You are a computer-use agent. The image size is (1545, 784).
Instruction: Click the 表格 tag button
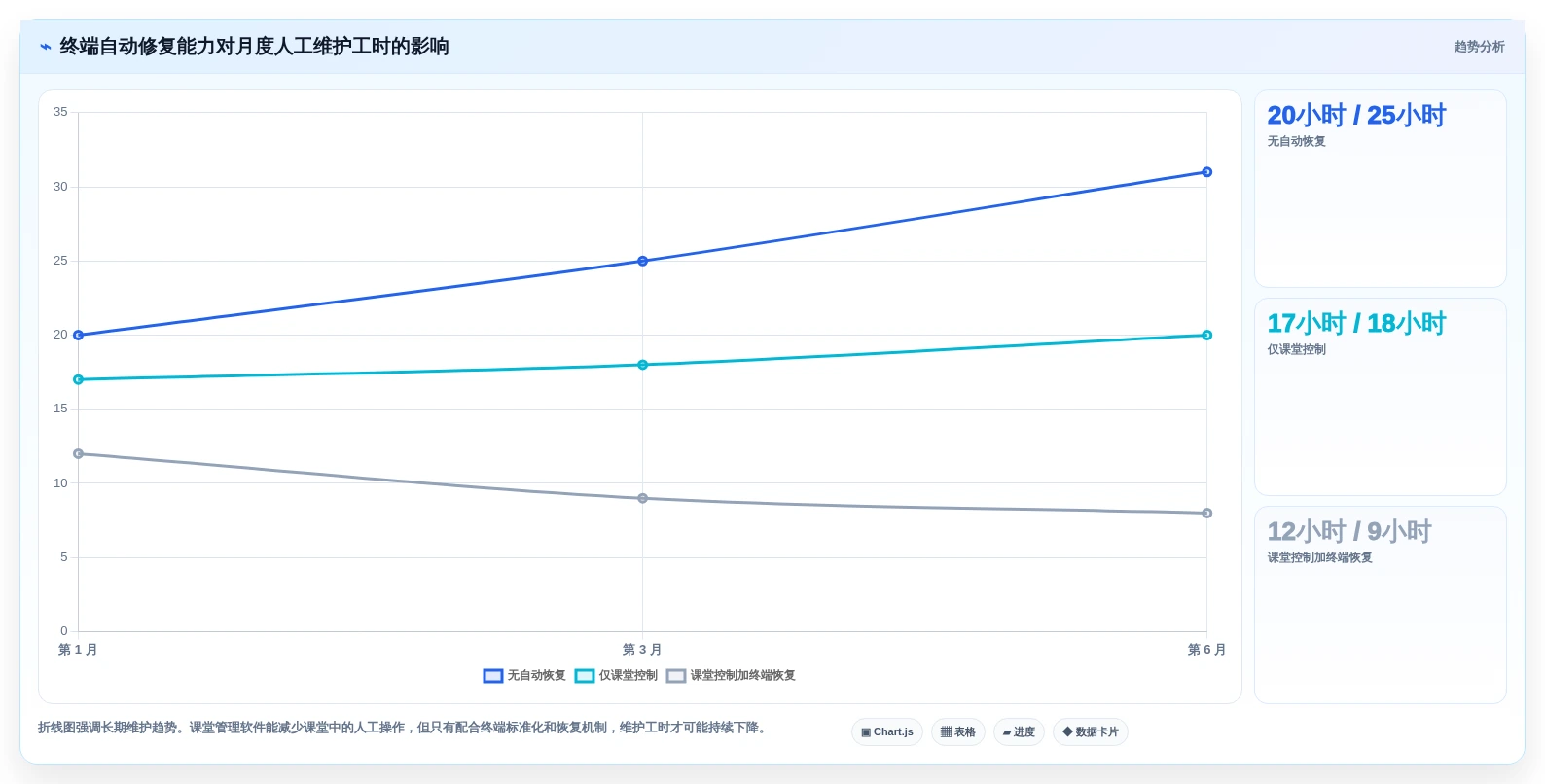[x=958, y=732]
